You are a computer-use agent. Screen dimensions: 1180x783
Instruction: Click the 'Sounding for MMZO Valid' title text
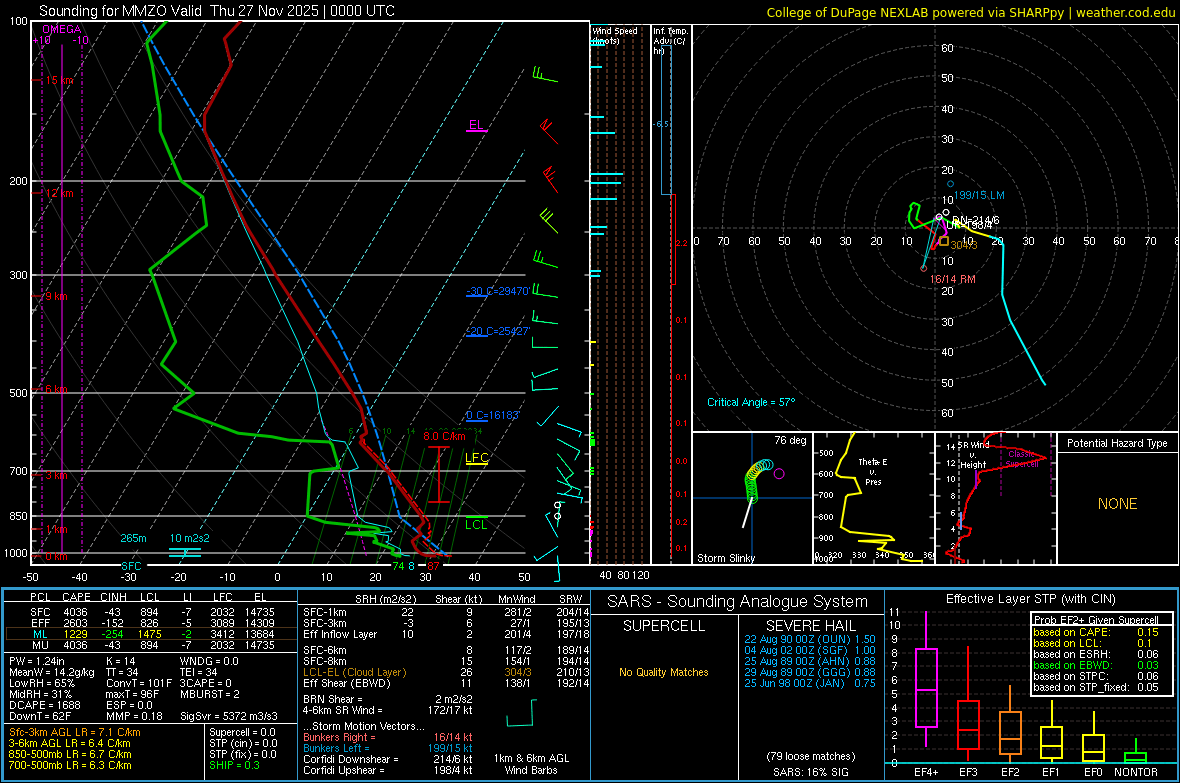(x=120, y=11)
